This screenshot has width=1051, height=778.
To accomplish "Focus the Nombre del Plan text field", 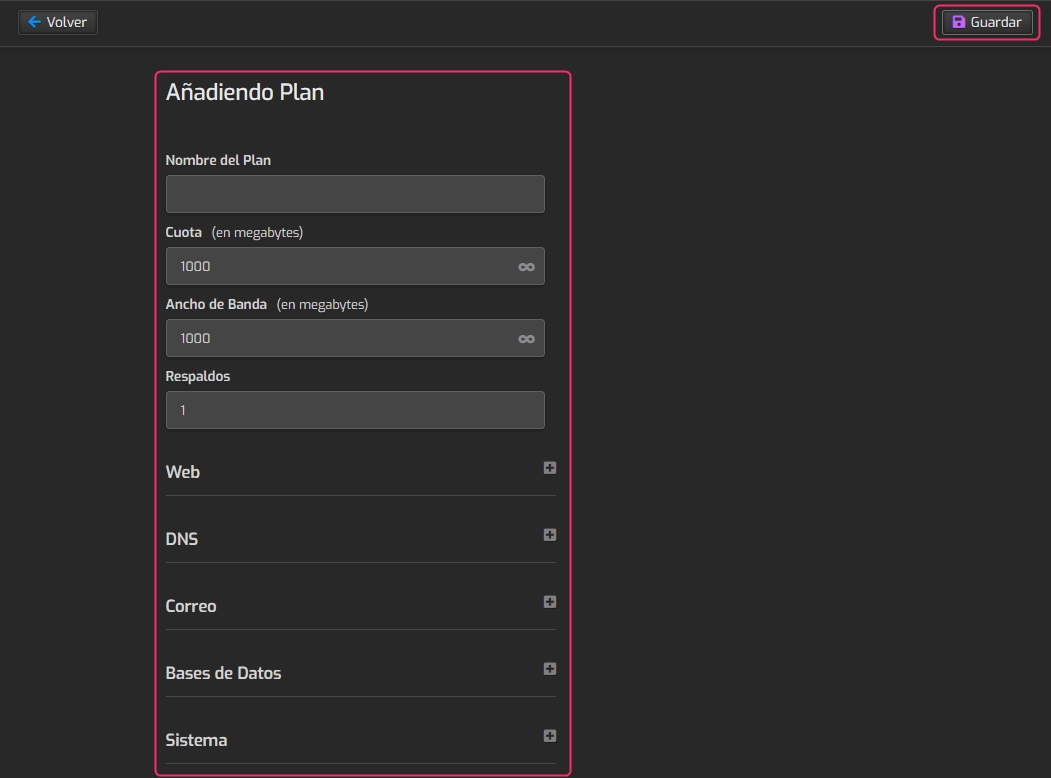I will [x=355, y=194].
